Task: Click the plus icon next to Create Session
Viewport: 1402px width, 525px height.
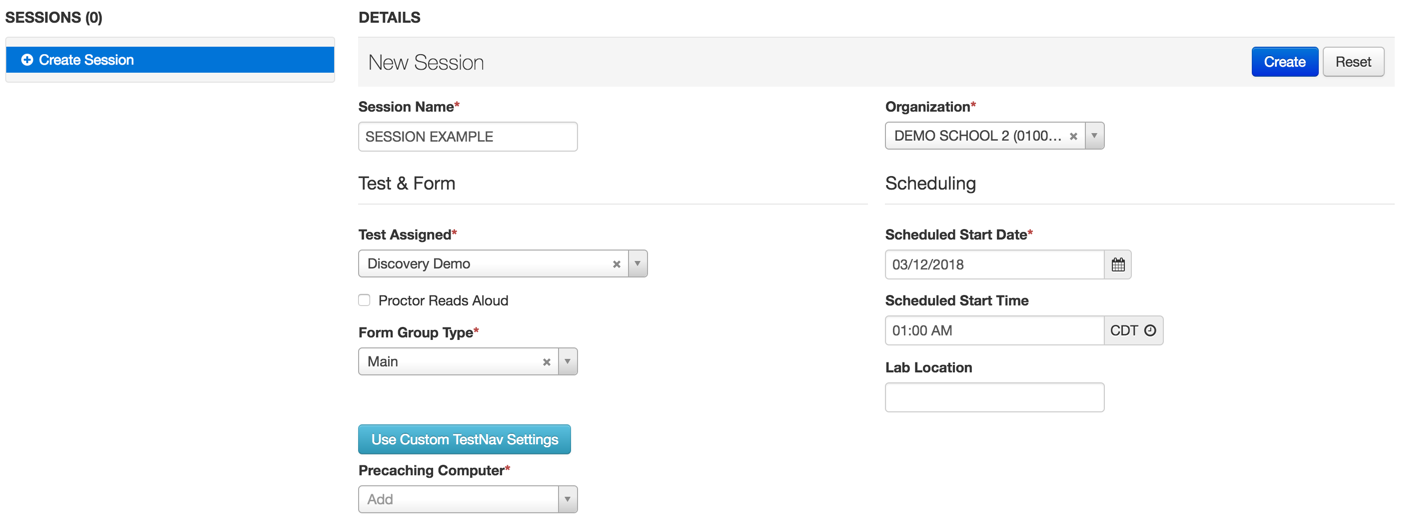Action: click(x=27, y=60)
